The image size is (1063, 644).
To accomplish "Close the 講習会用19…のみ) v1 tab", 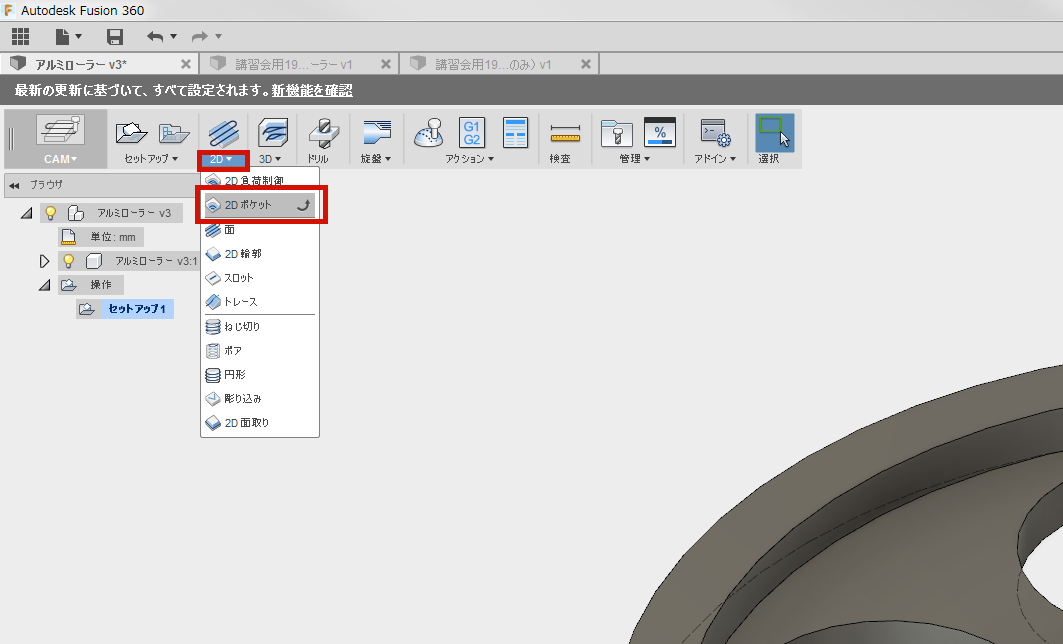I will pos(586,64).
